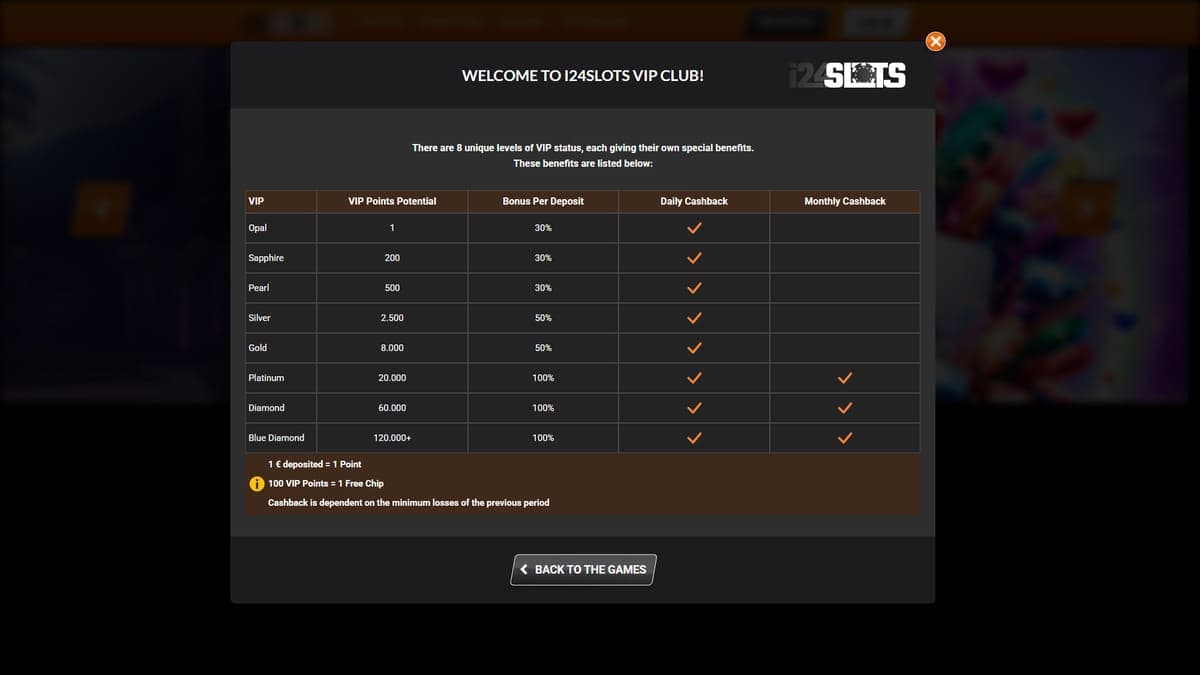Click the Diamond daily cashback checkmark
Screen dimensions: 1200x675
(694, 408)
